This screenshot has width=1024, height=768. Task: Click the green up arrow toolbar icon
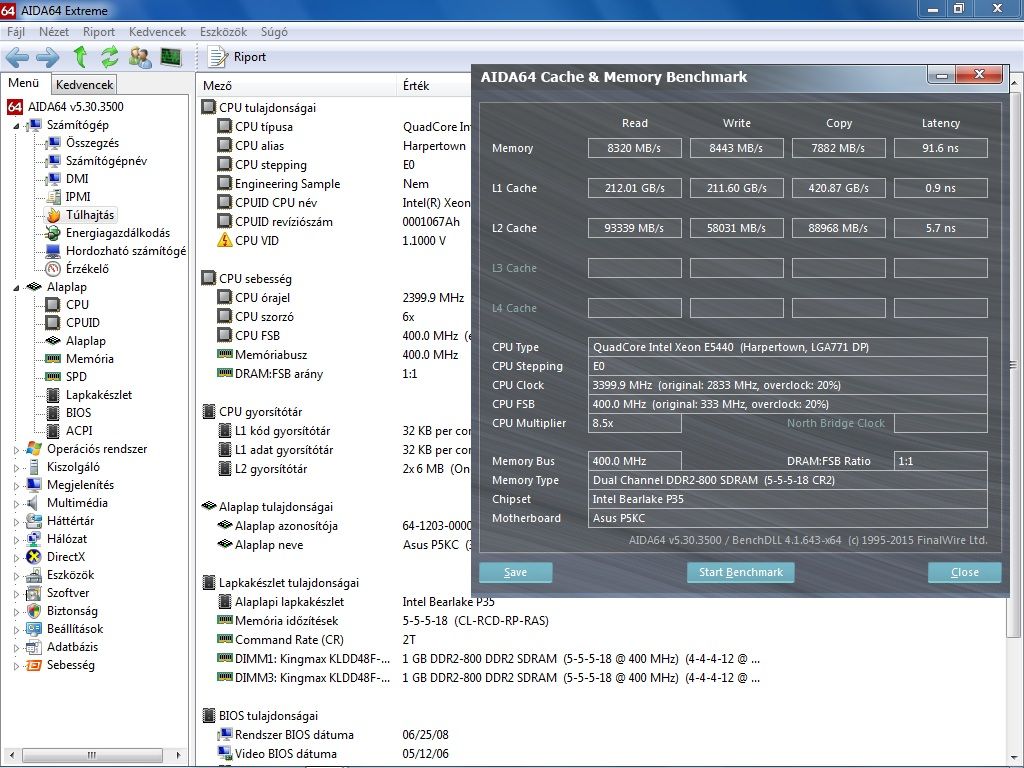click(80, 57)
